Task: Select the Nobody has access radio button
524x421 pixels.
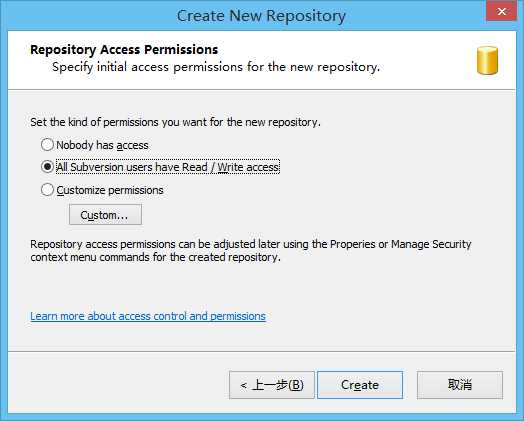Action: click(x=47, y=145)
